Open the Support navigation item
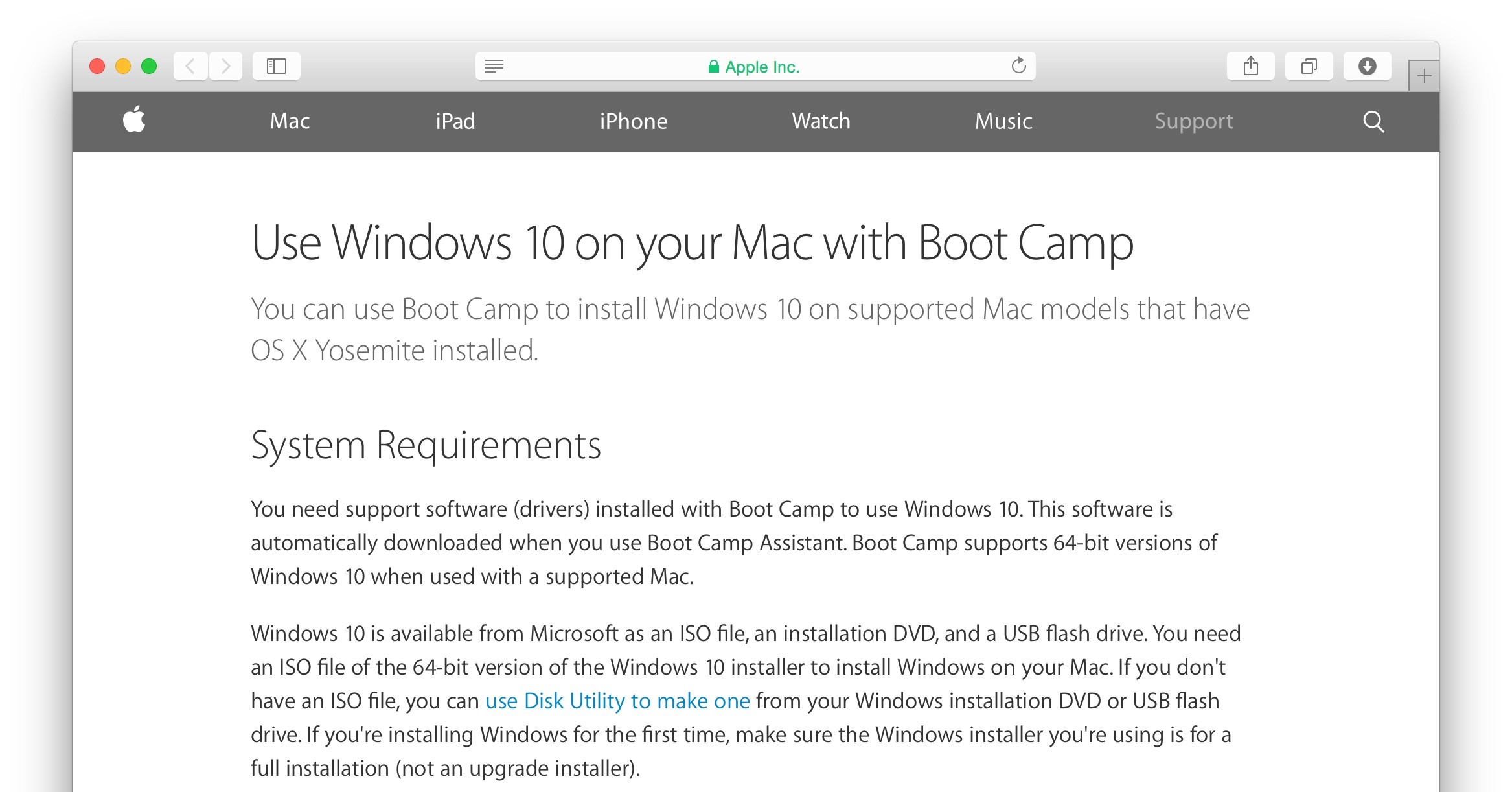1512x792 pixels. click(x=1193, y=121)
